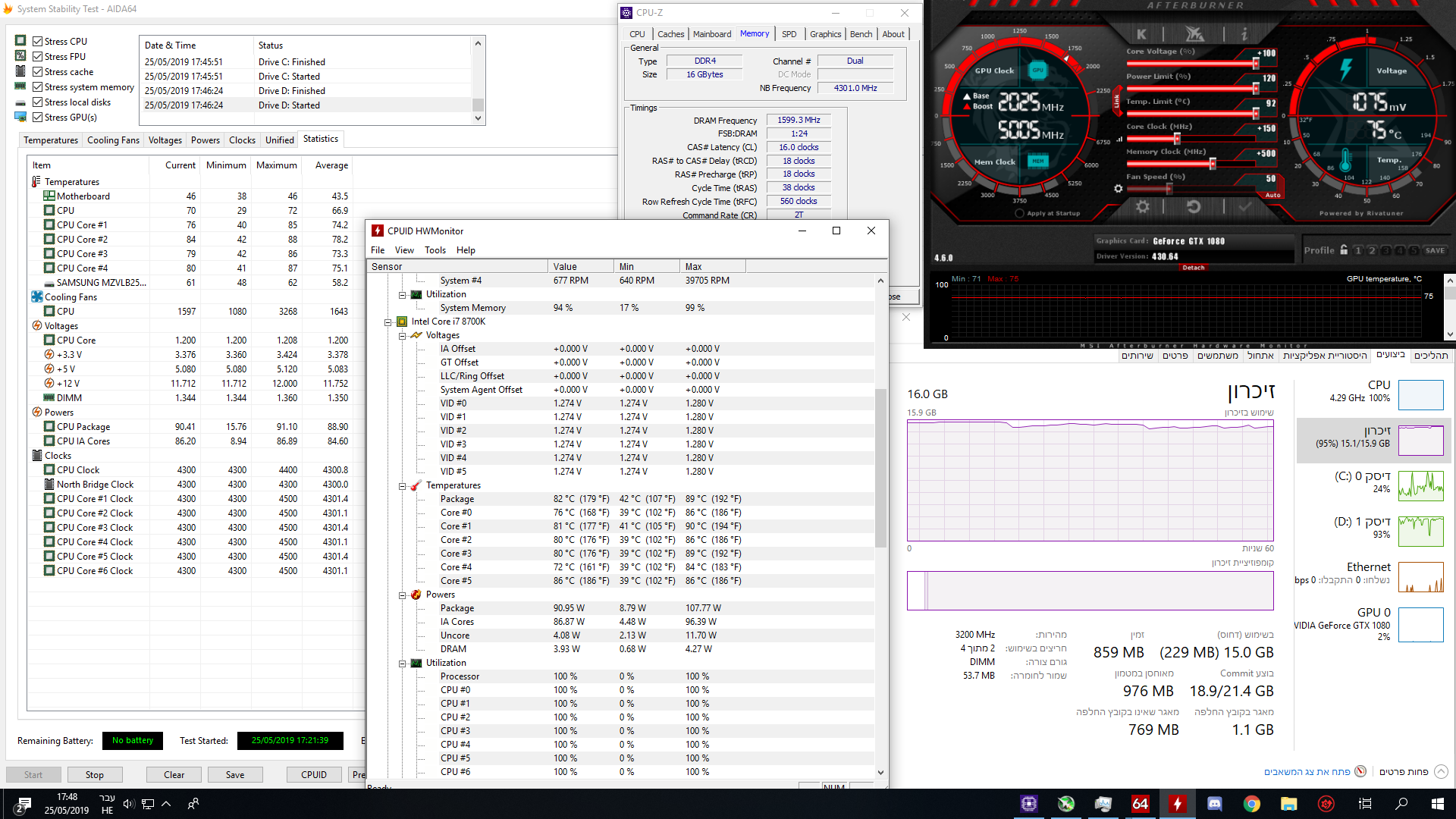Collapse Intel Core i7 8700K tree node

(x=388, y=322)
